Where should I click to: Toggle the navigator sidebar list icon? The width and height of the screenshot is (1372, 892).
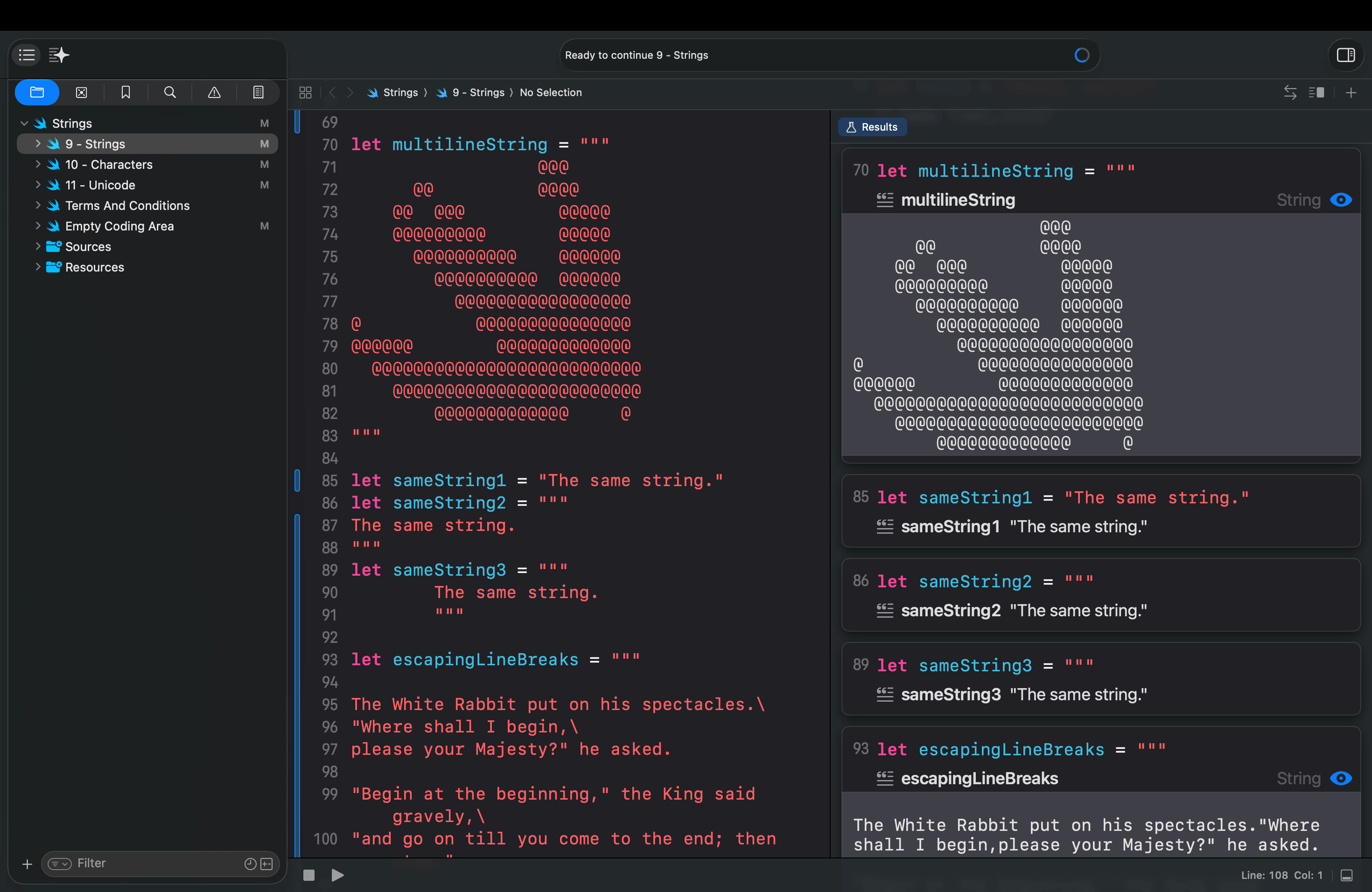click(x=27, y=56)
